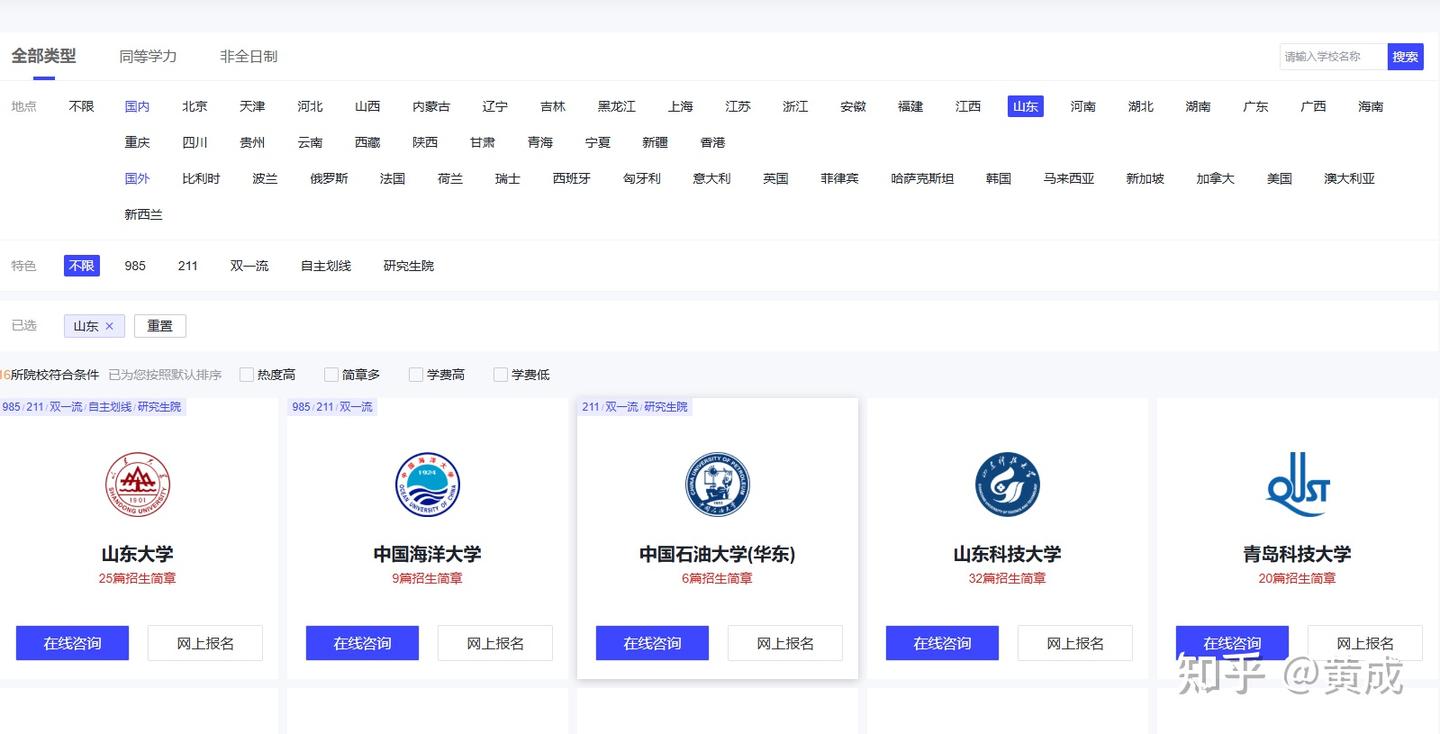Select the 哈萨克斯坦 country filter
Viewport: 1440px width, 734px height.
(x=922, y=178)
